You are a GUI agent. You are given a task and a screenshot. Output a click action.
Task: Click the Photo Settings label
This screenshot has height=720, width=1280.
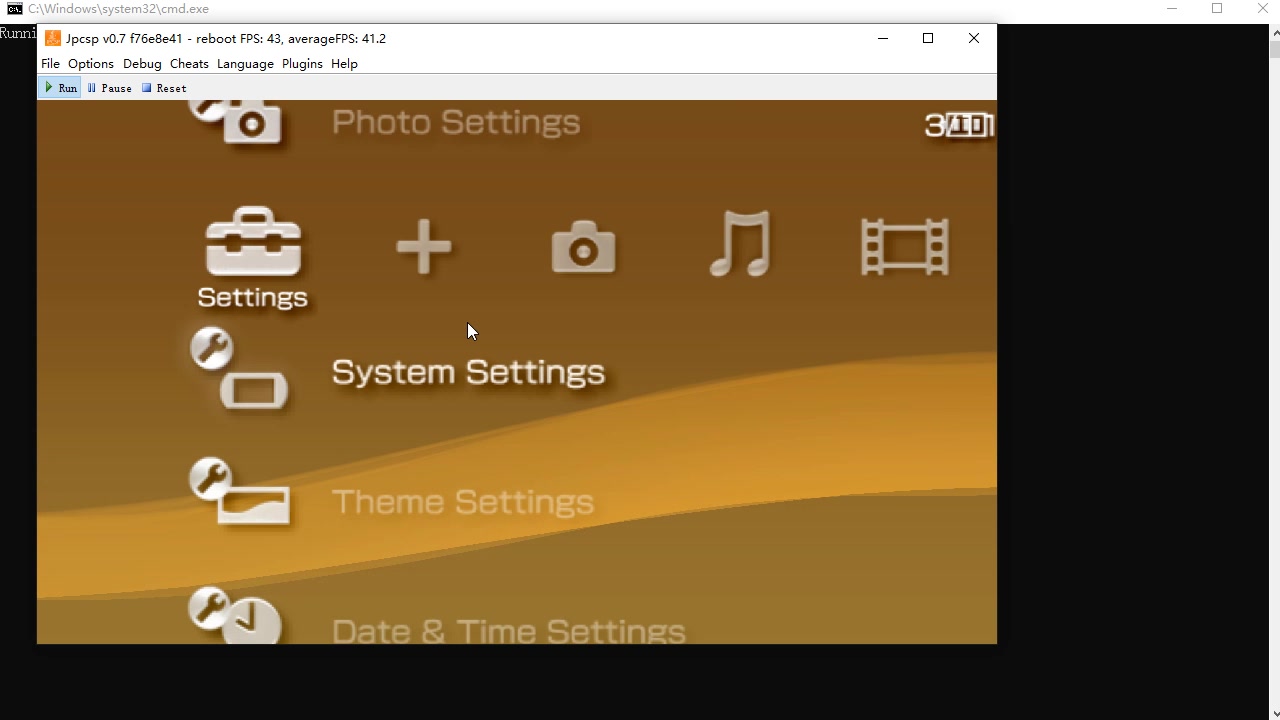click(x=456, y=122)
